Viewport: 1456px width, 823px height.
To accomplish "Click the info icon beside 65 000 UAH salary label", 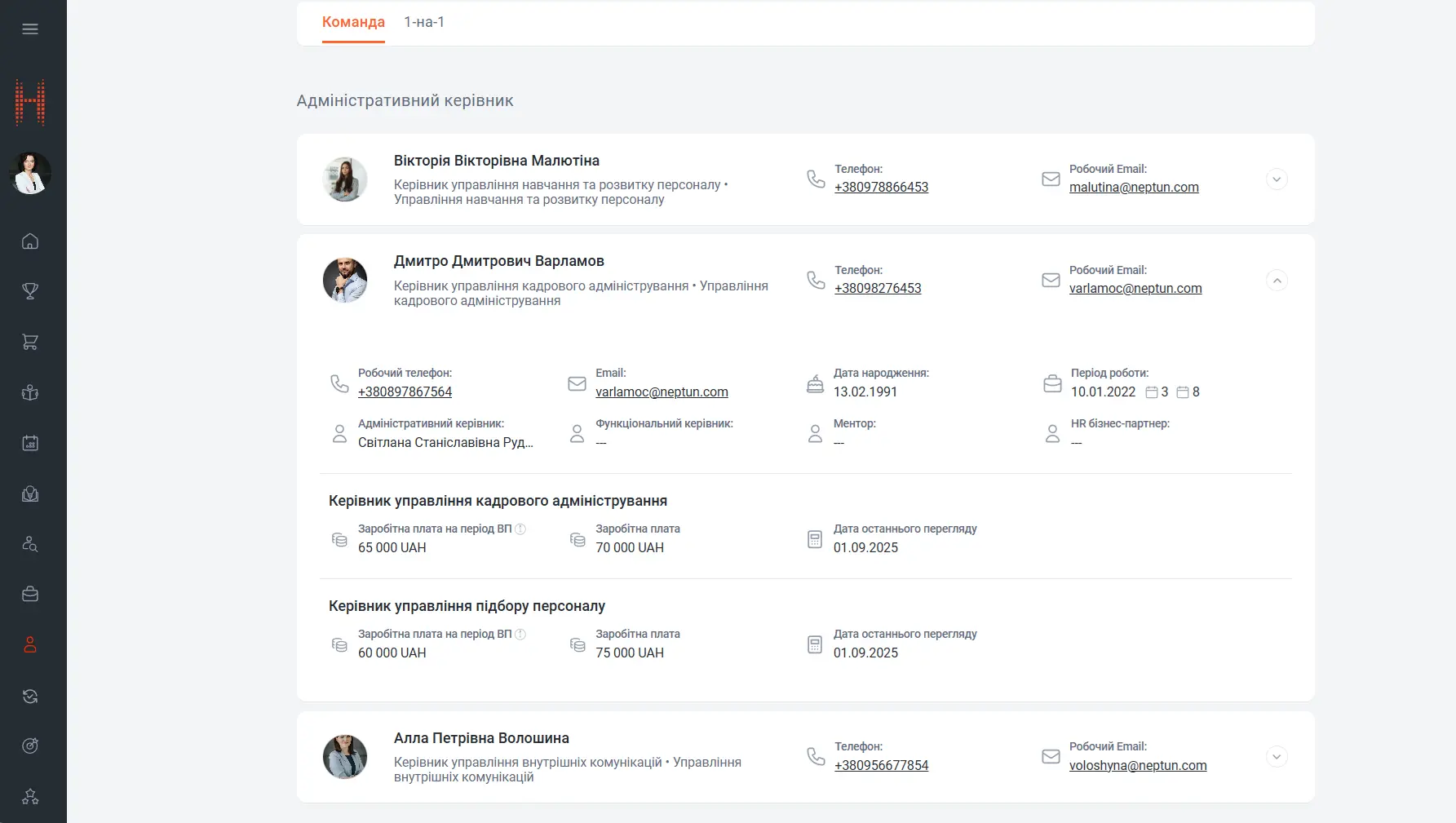I will 520,529.
